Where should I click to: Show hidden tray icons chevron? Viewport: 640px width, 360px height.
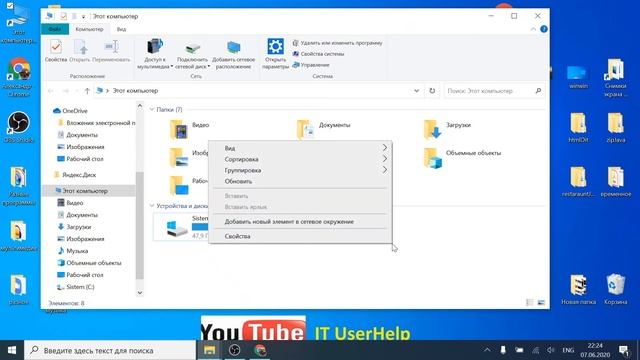click(487, 350)
